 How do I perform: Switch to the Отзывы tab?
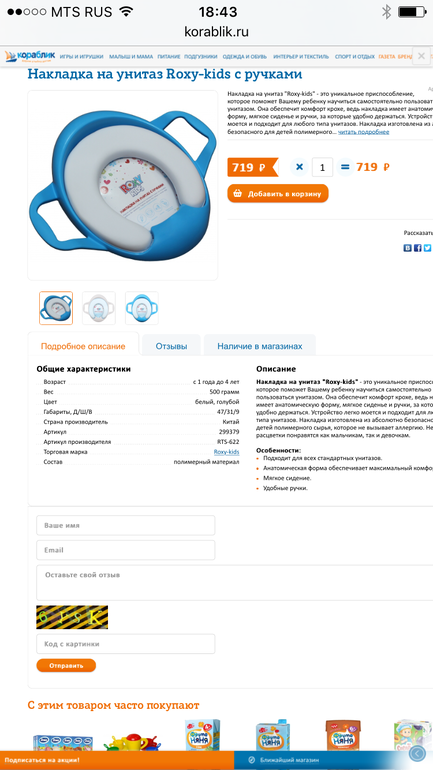pyautogui.click(x=171, y=346)
